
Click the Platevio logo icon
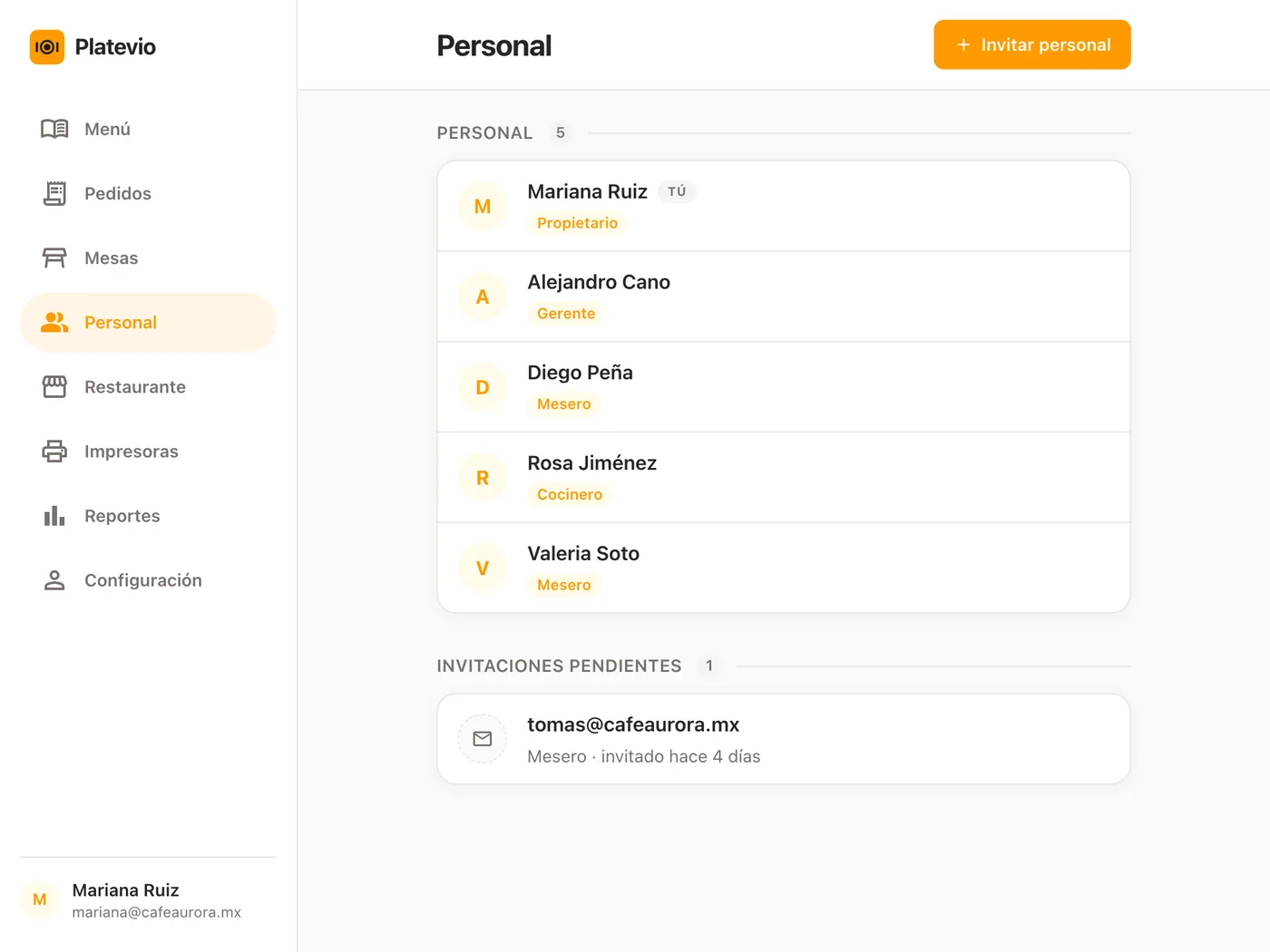click(x=47, y=47)
